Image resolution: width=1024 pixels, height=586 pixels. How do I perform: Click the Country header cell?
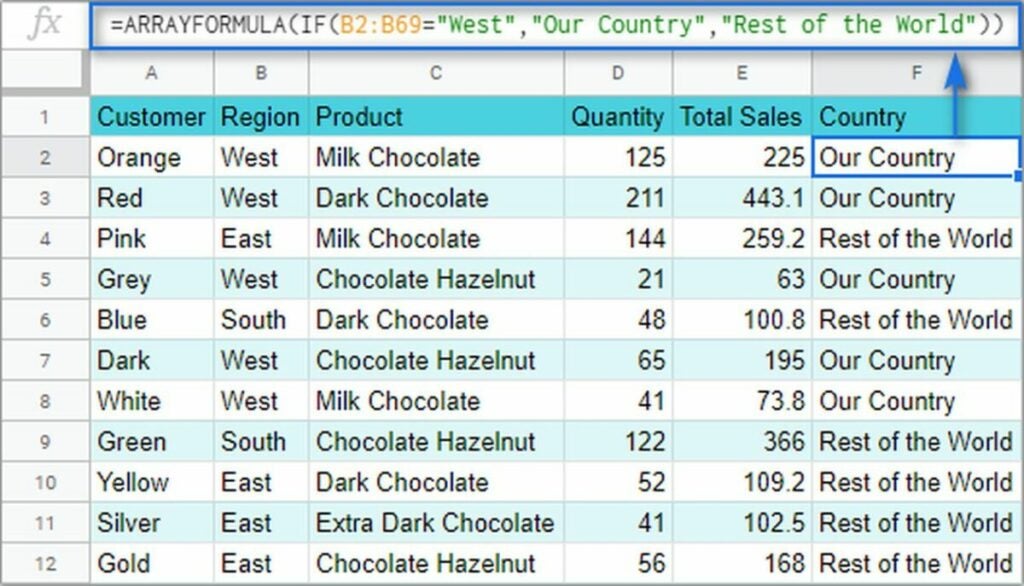pos(916,117)
